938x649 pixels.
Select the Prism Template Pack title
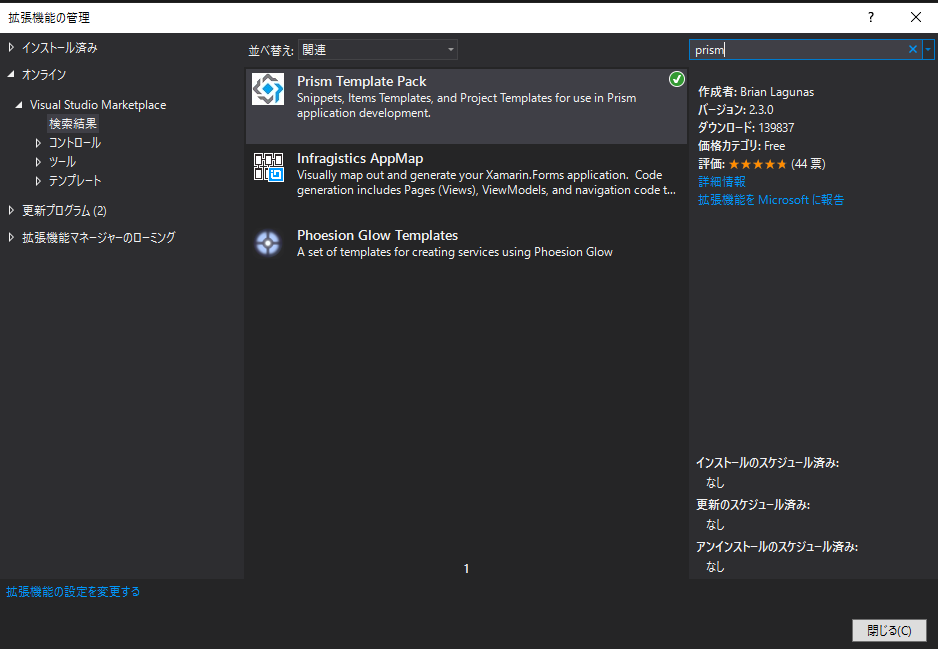362,81
